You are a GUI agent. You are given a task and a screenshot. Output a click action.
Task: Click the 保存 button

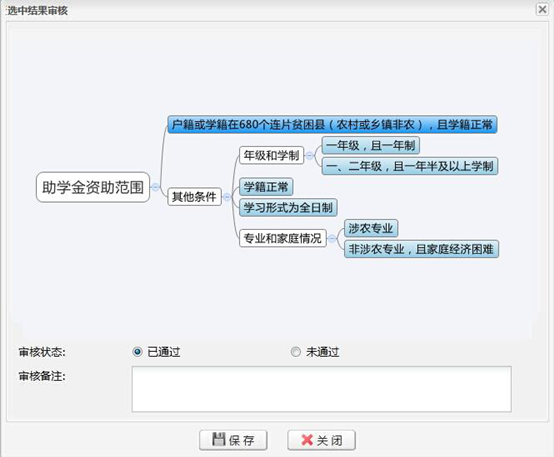(x=233, y=440)
